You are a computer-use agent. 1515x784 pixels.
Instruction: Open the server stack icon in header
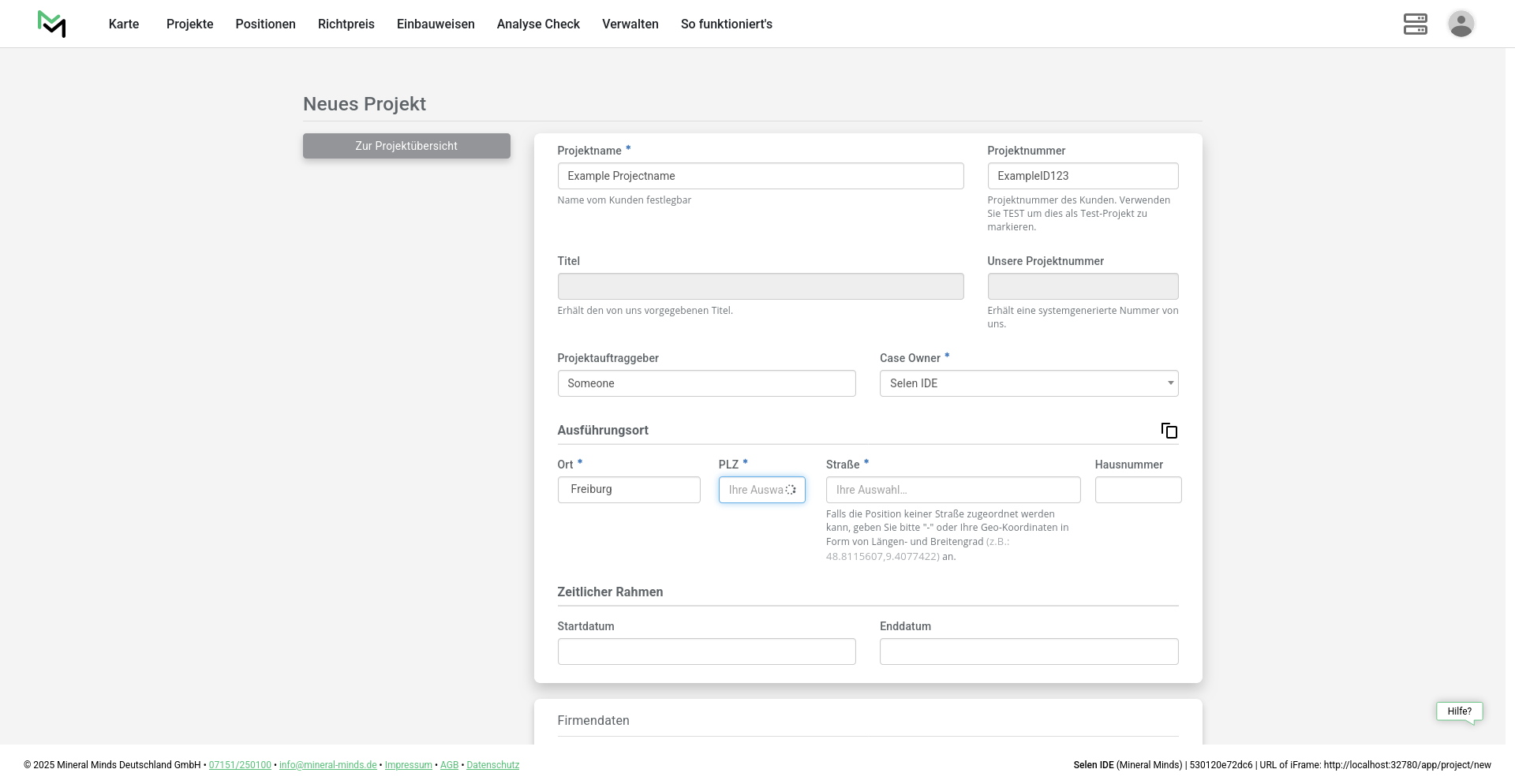[1415, 24]
